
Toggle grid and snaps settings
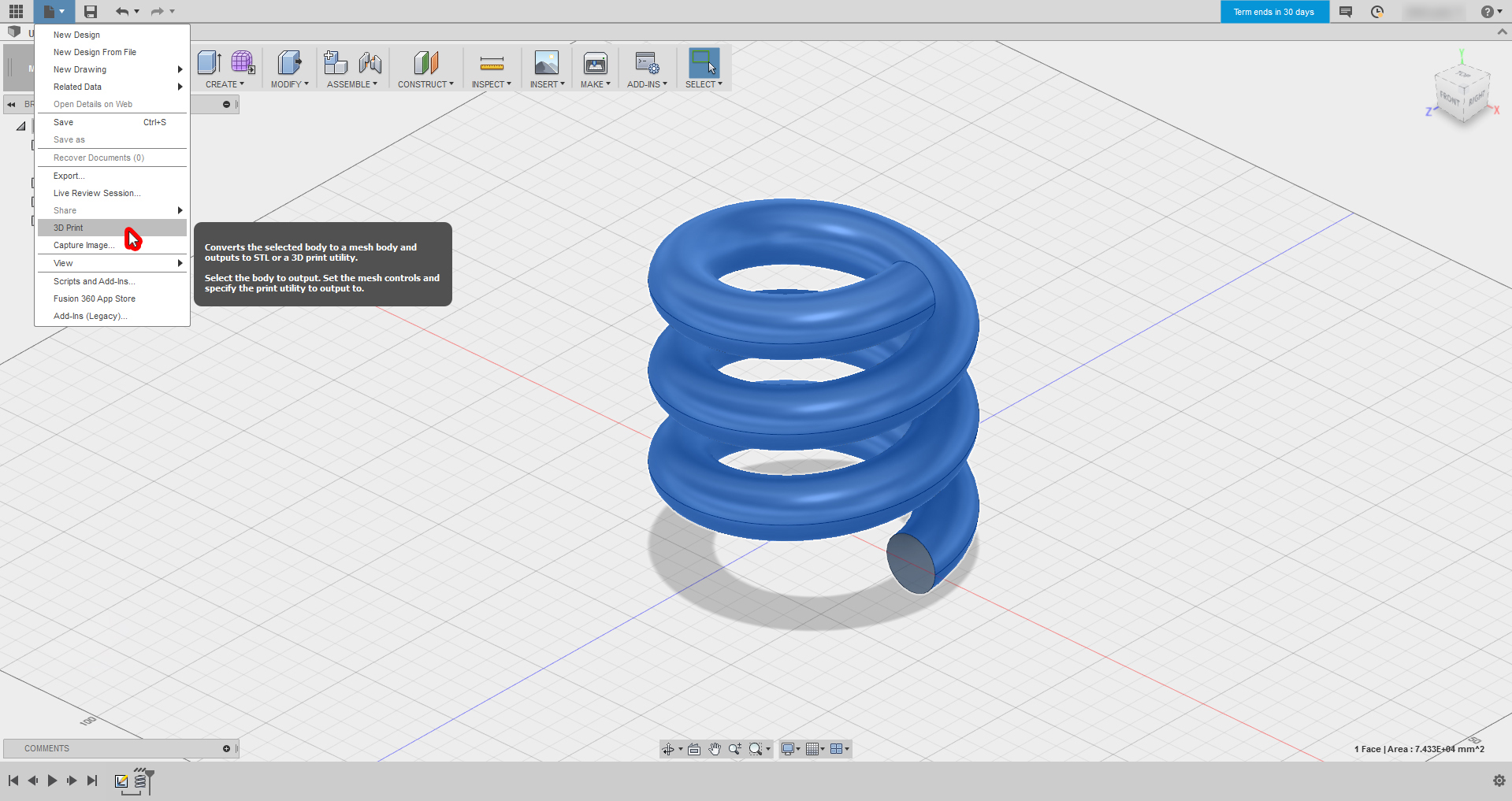coord(814,749)
